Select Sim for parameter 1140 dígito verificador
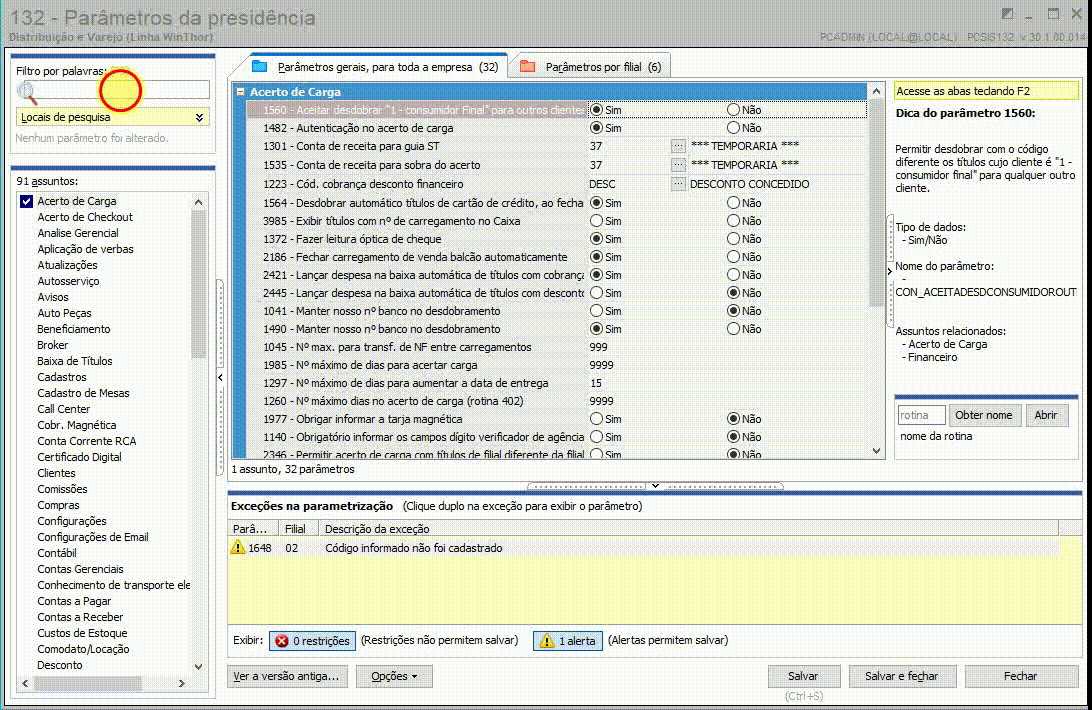This screenshot has width=1092, height=710. point(596,437)
